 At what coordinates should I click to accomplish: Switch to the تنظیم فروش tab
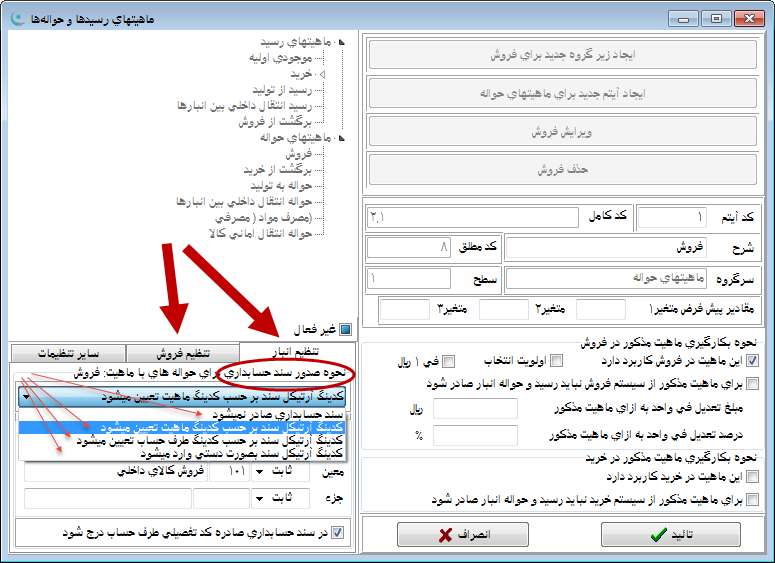183,354
